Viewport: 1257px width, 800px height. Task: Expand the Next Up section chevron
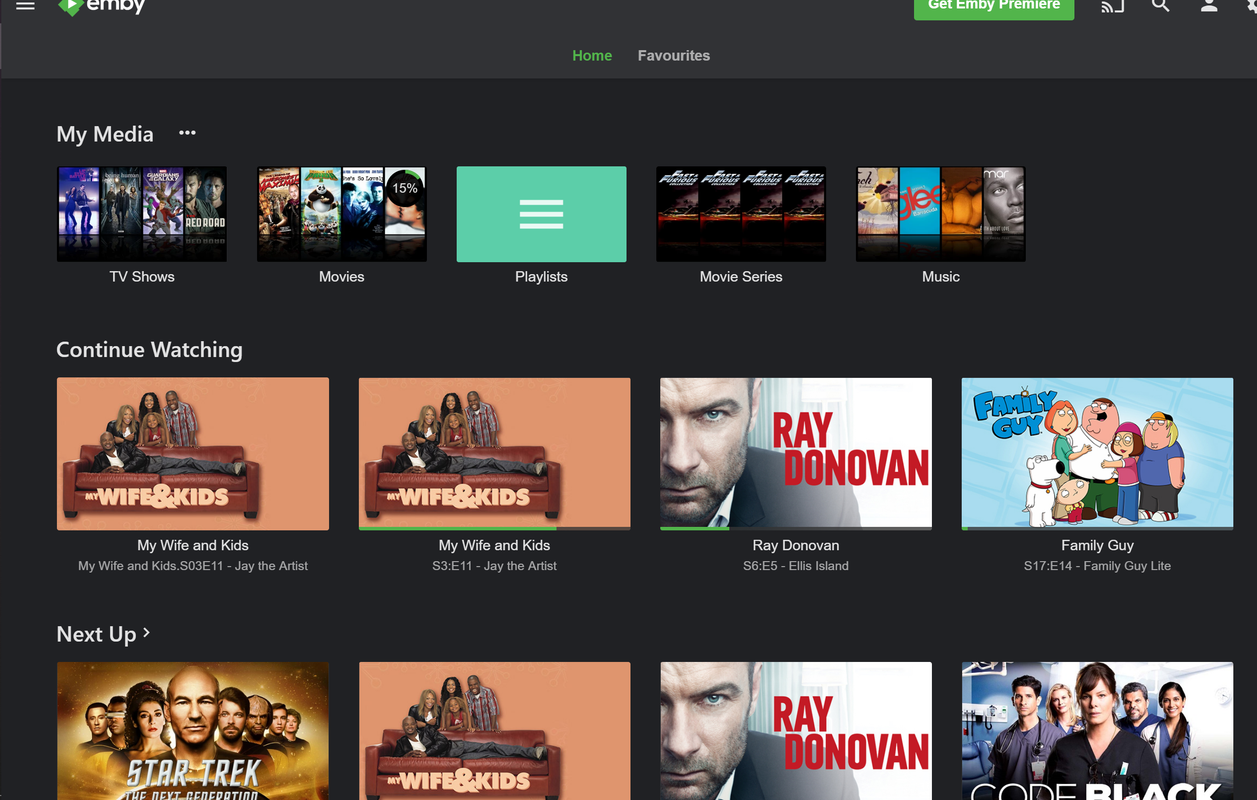[147, 632]
